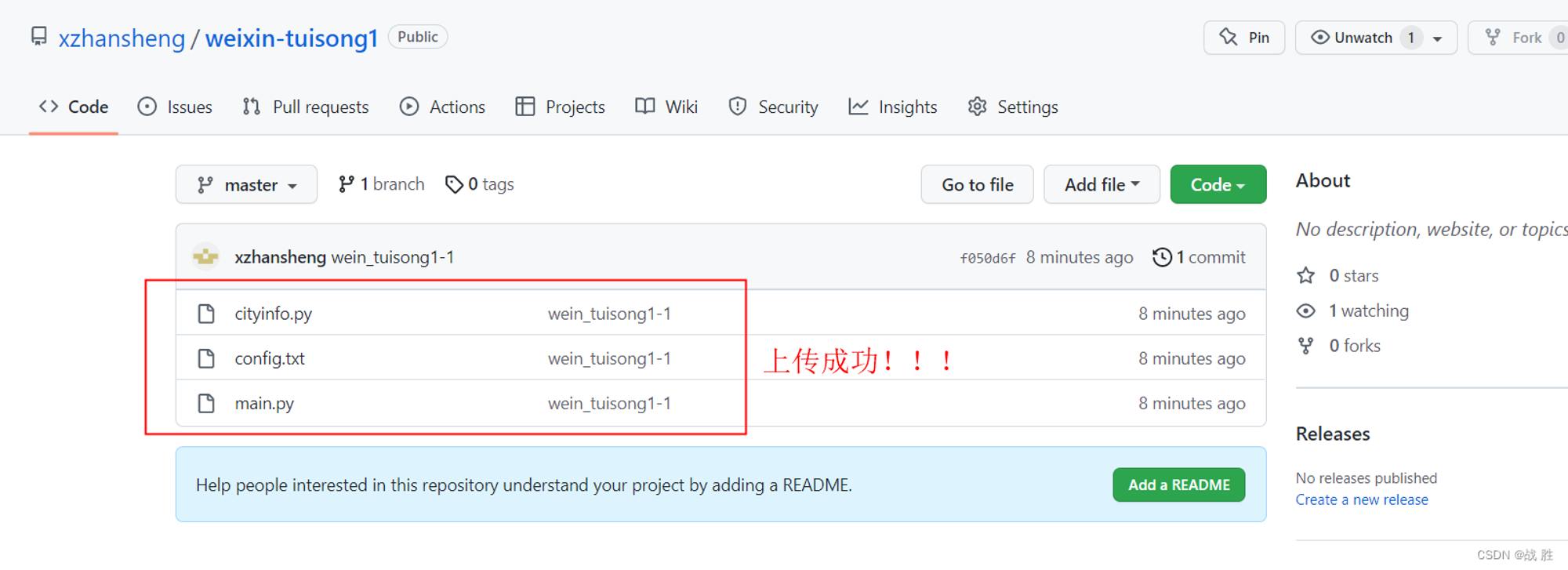Image resolution: width=1568 pixels, height=570 pixels.
Task: Open commit hash f050d6f
Action: point(988,258)
